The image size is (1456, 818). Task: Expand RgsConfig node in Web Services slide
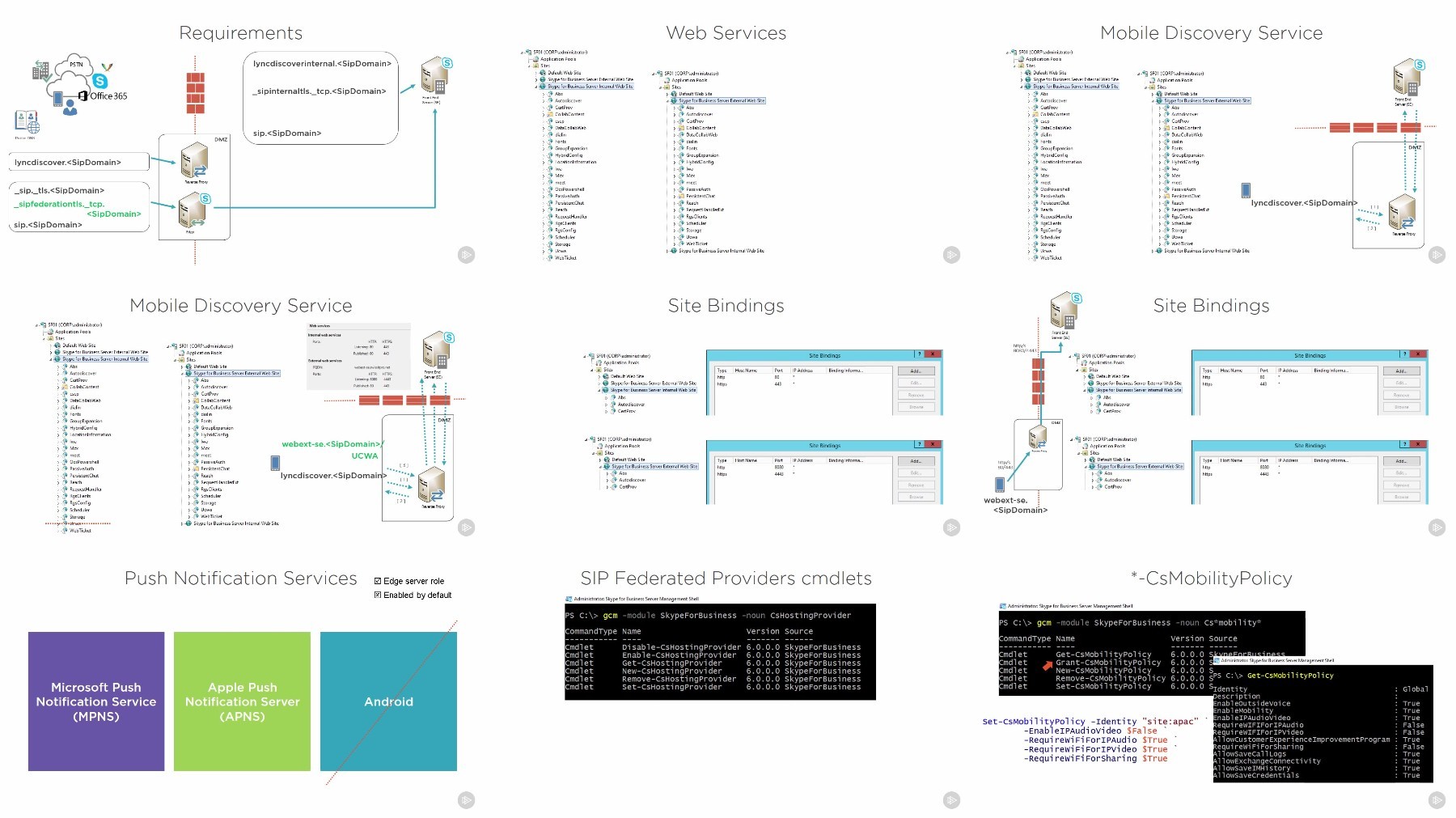click(544, 231)
